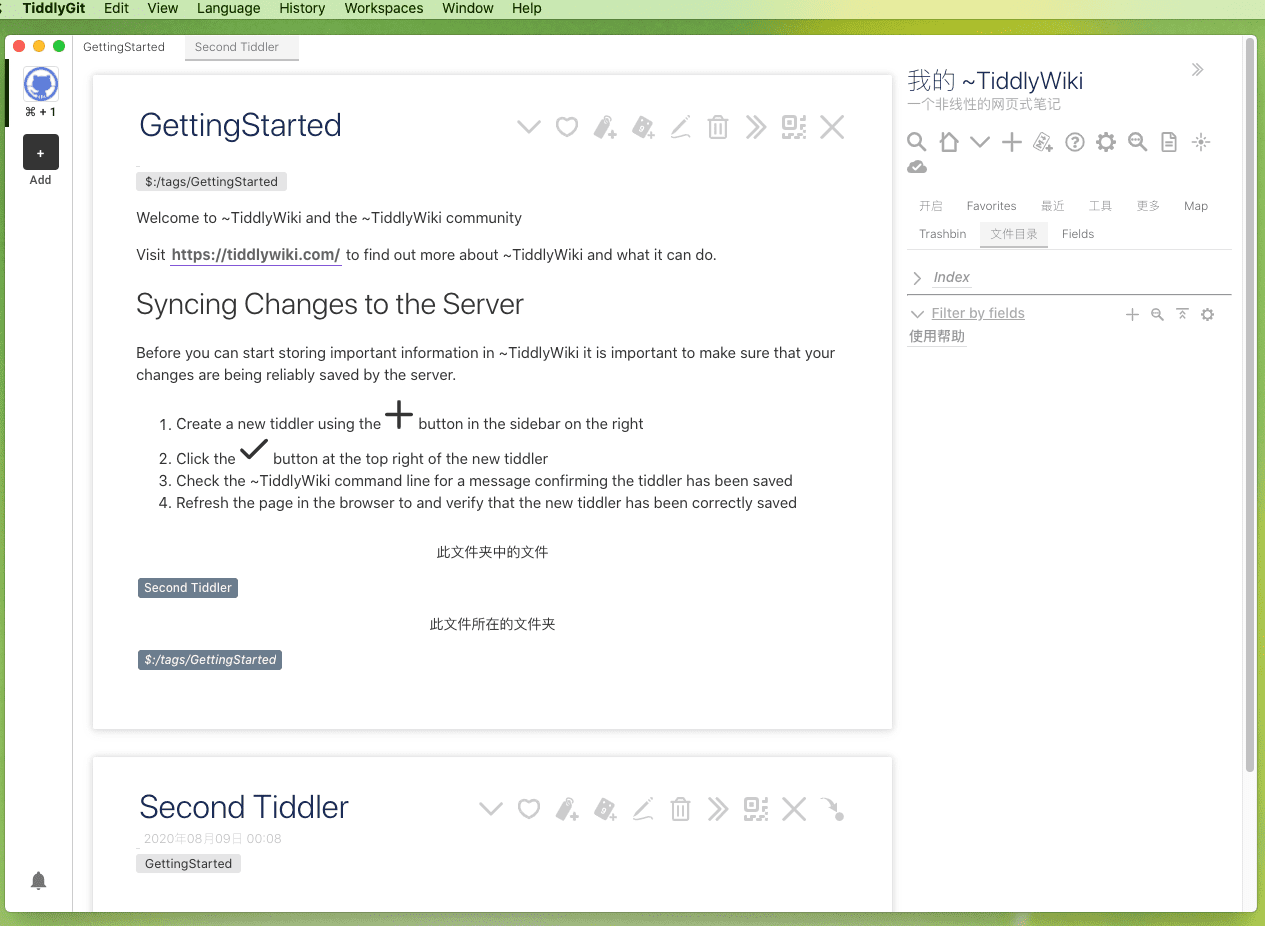Screen dimensions: 1265x926
Task: Hide the sidebar with the double chevron
Action: (x=1197, y=69)
